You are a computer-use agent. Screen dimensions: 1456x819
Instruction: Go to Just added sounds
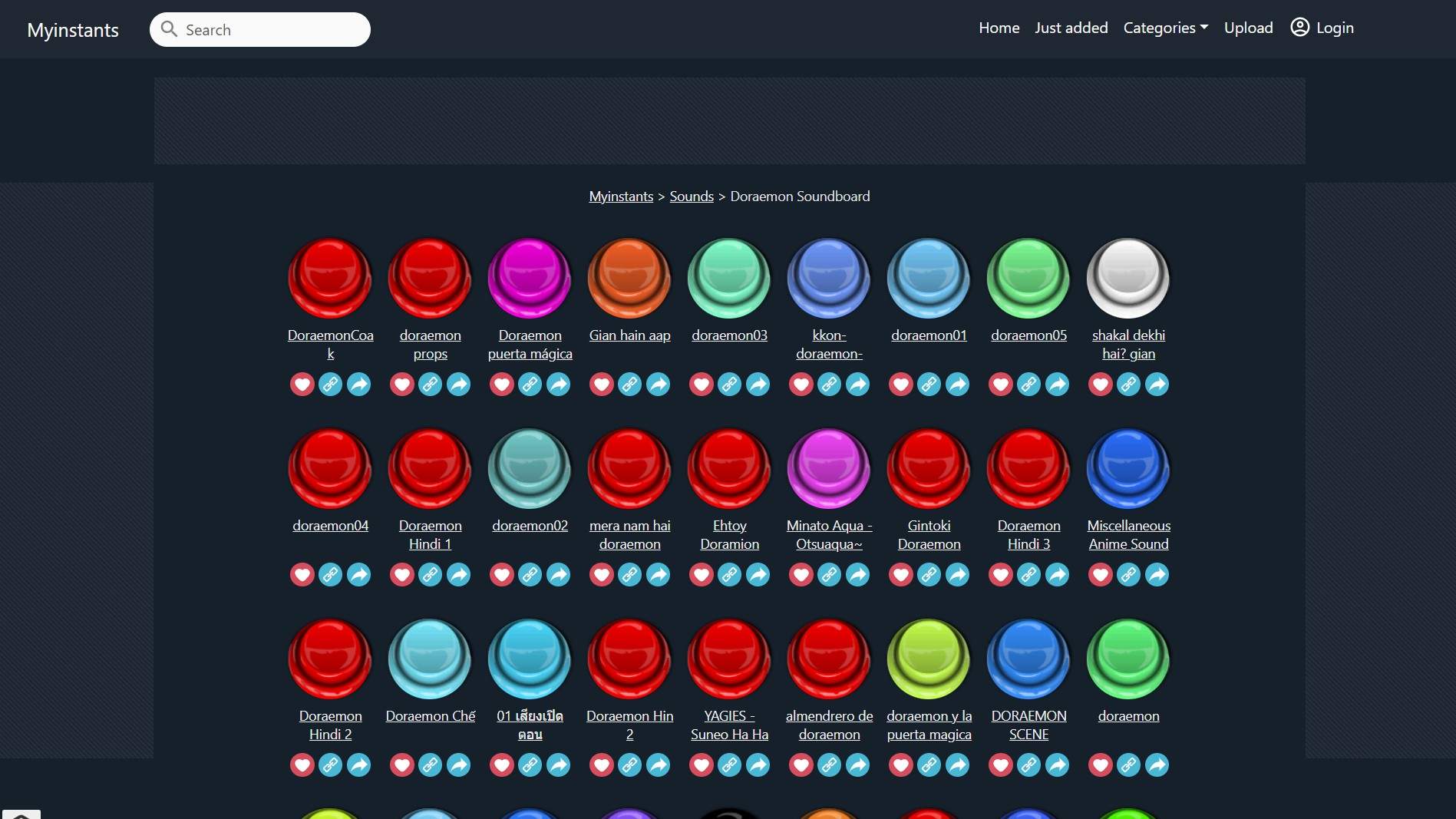pos(1071,28)
